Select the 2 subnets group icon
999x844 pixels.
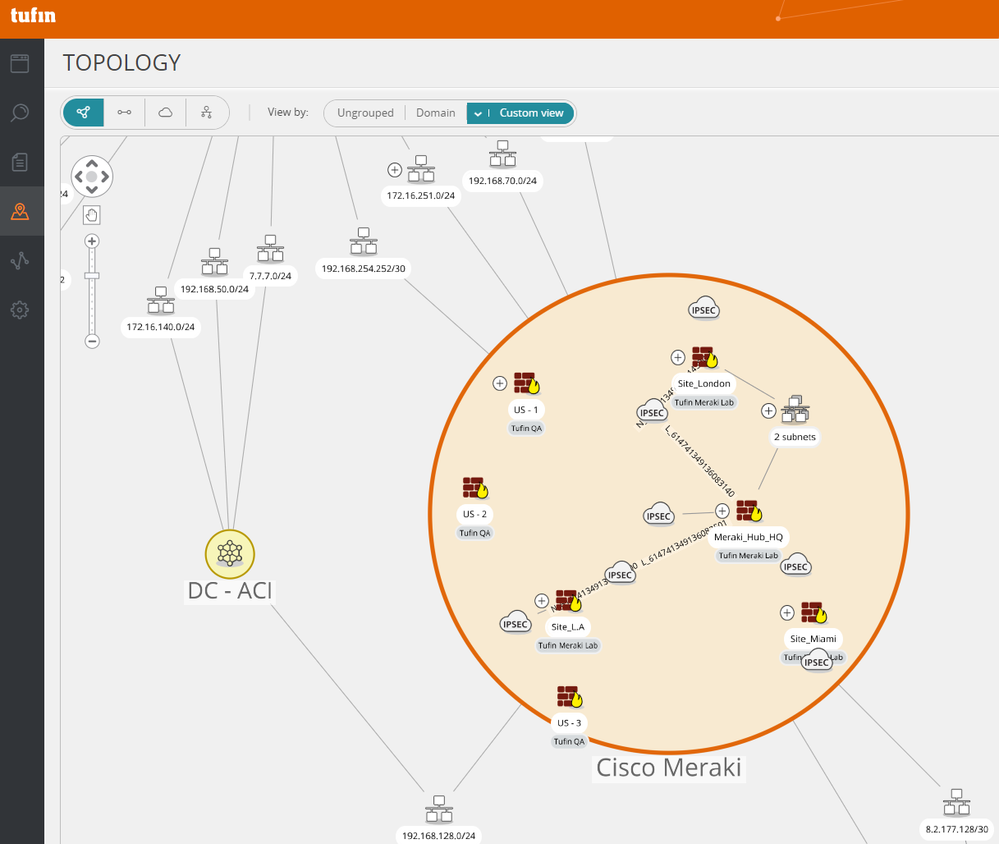click(795, 410)
